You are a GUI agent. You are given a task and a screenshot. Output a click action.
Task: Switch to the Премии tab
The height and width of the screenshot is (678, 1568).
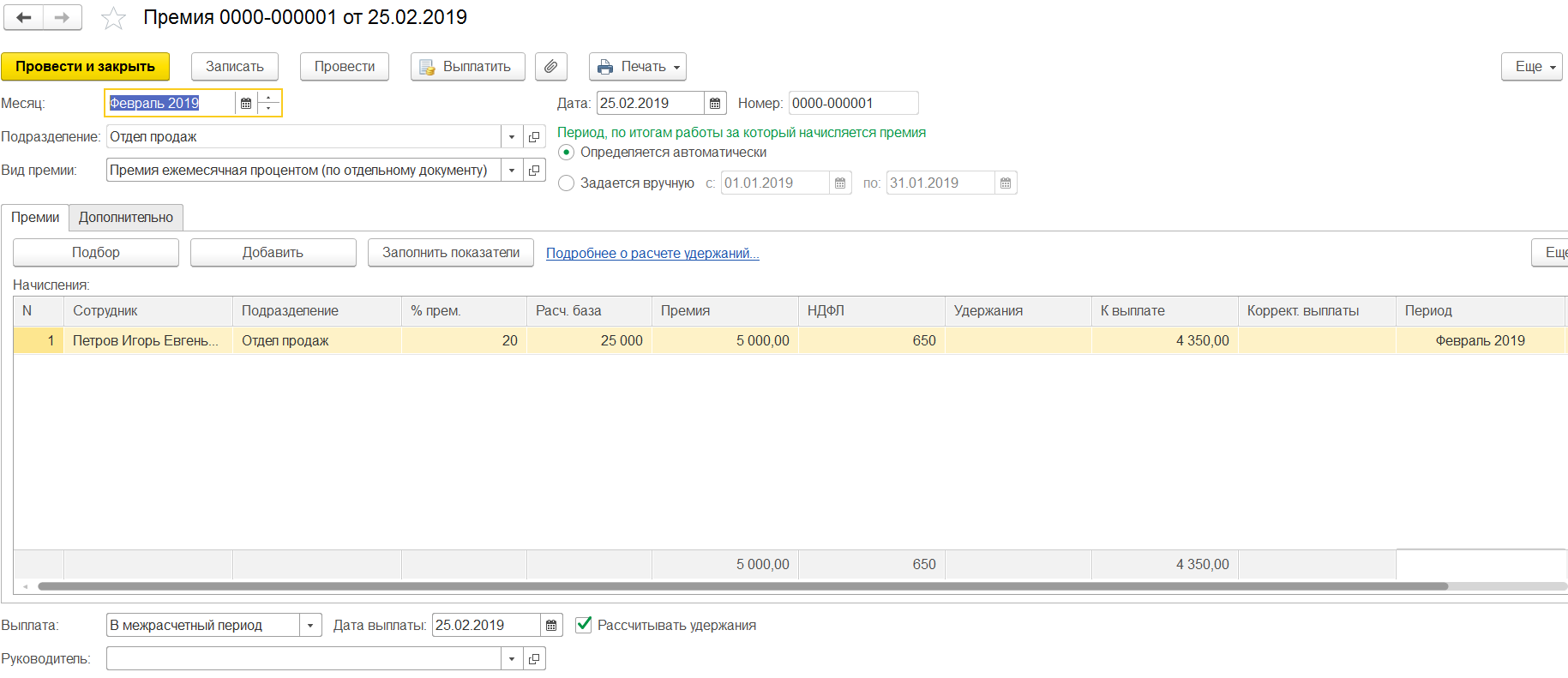35,218
